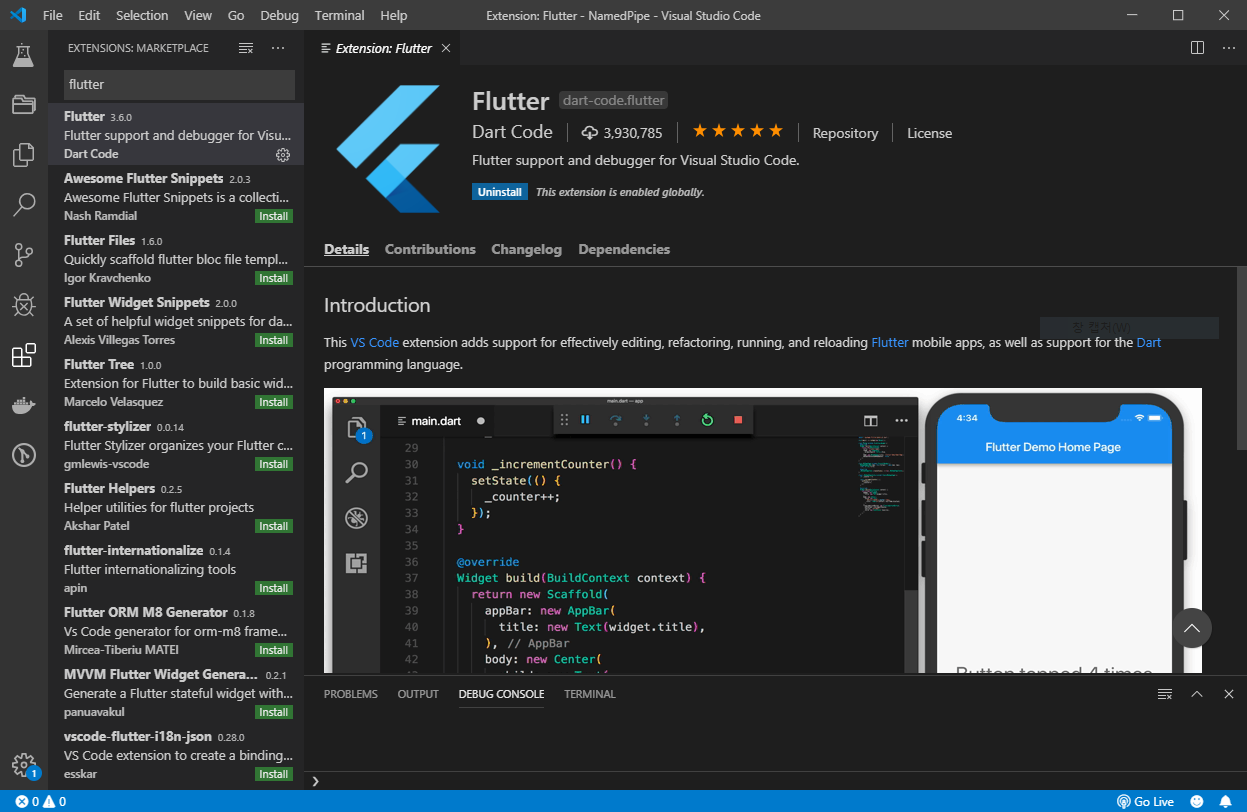Open the Explorer files icon
This screenshot has width=1247, height=812.
pyautogui.click(x=23, y=155)
